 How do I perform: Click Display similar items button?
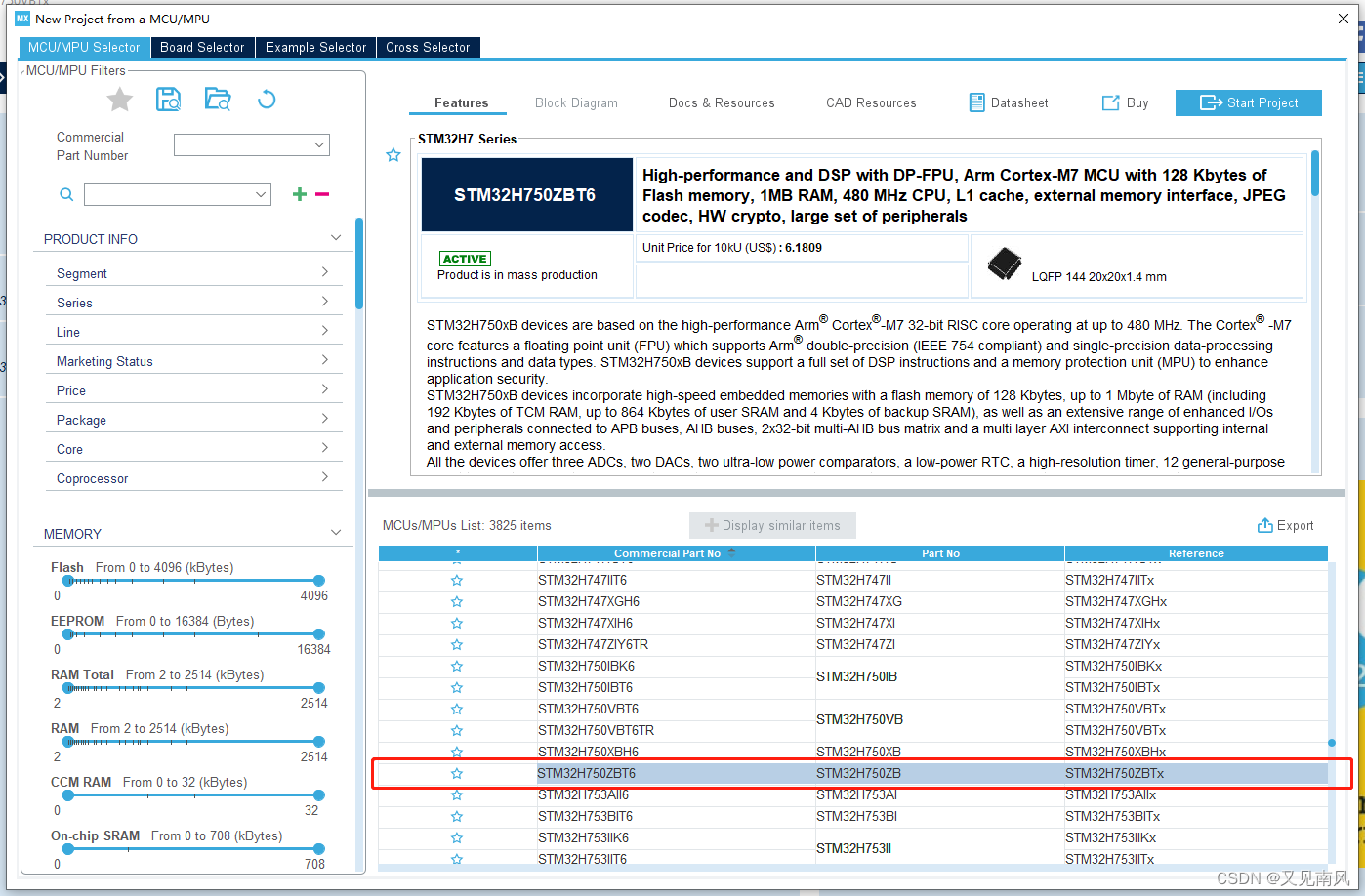772,525
